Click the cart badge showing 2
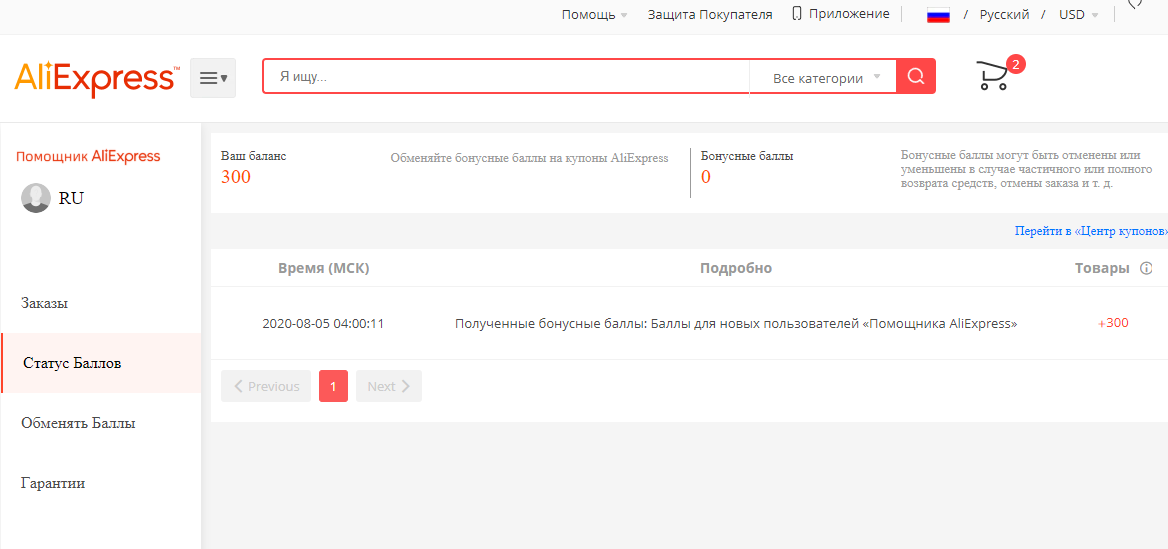 coord(1015,64)
